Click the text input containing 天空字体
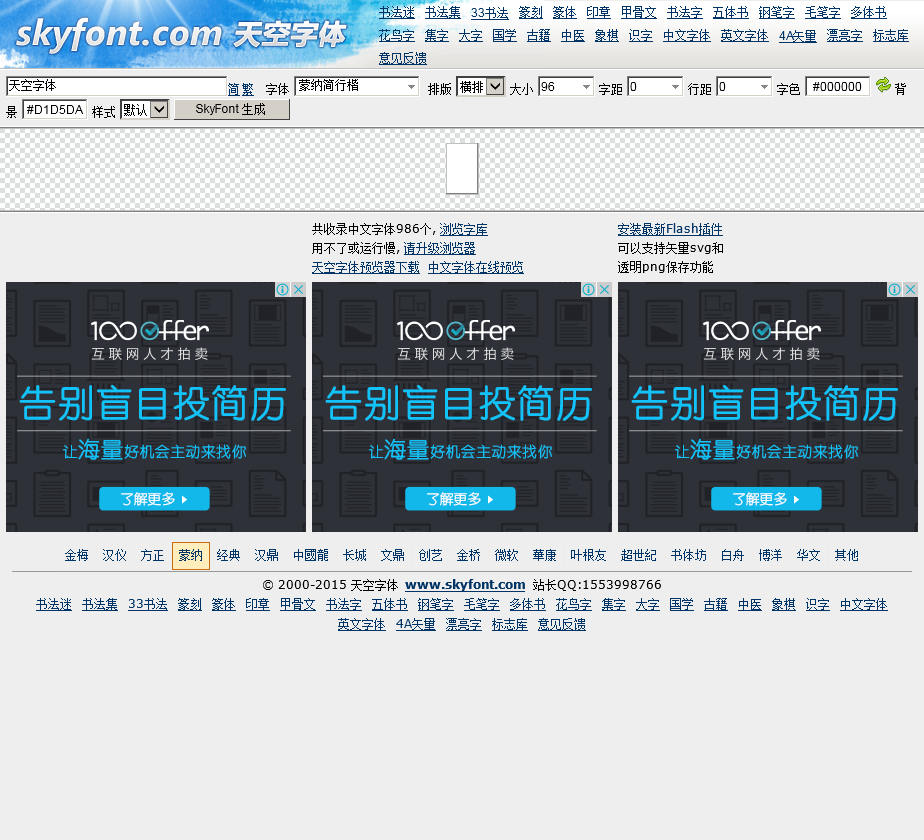924x840 pixels. [x=116, y=86]
